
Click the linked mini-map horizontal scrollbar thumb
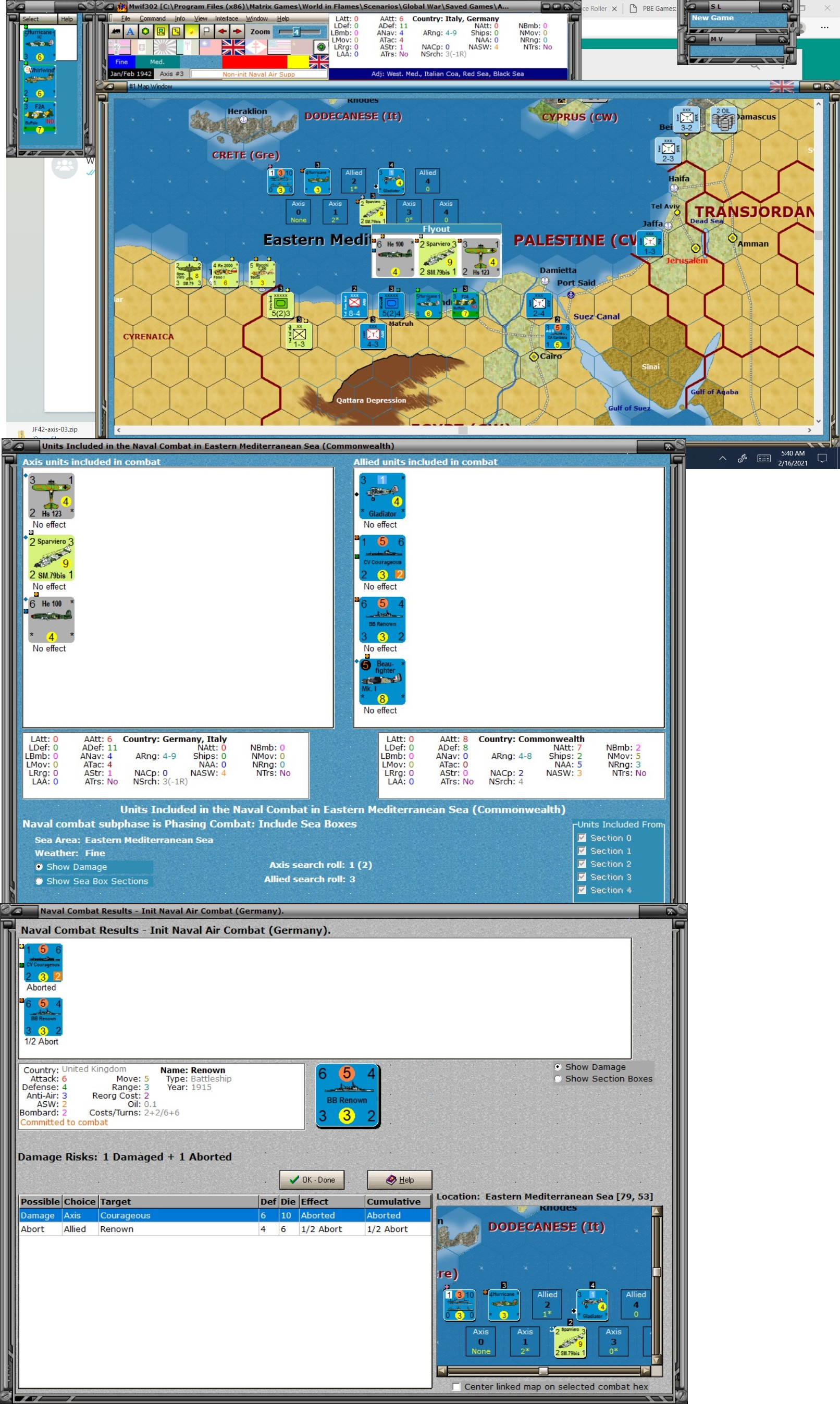(x=543, y=1371)
